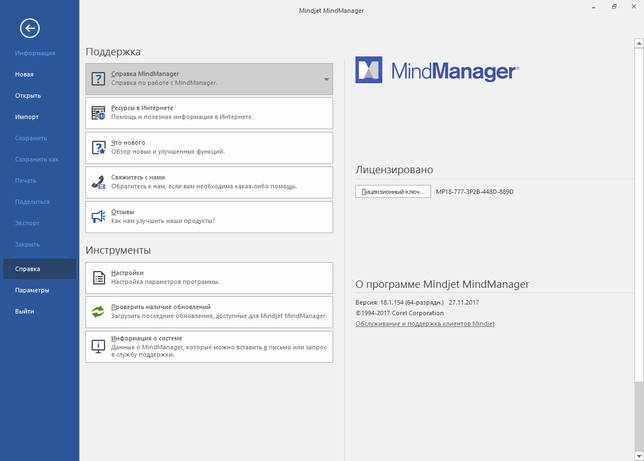Screen dimensions: 644x461
Task: Click the Corel Corporation copyright text
Action: (x=400, y=313)
